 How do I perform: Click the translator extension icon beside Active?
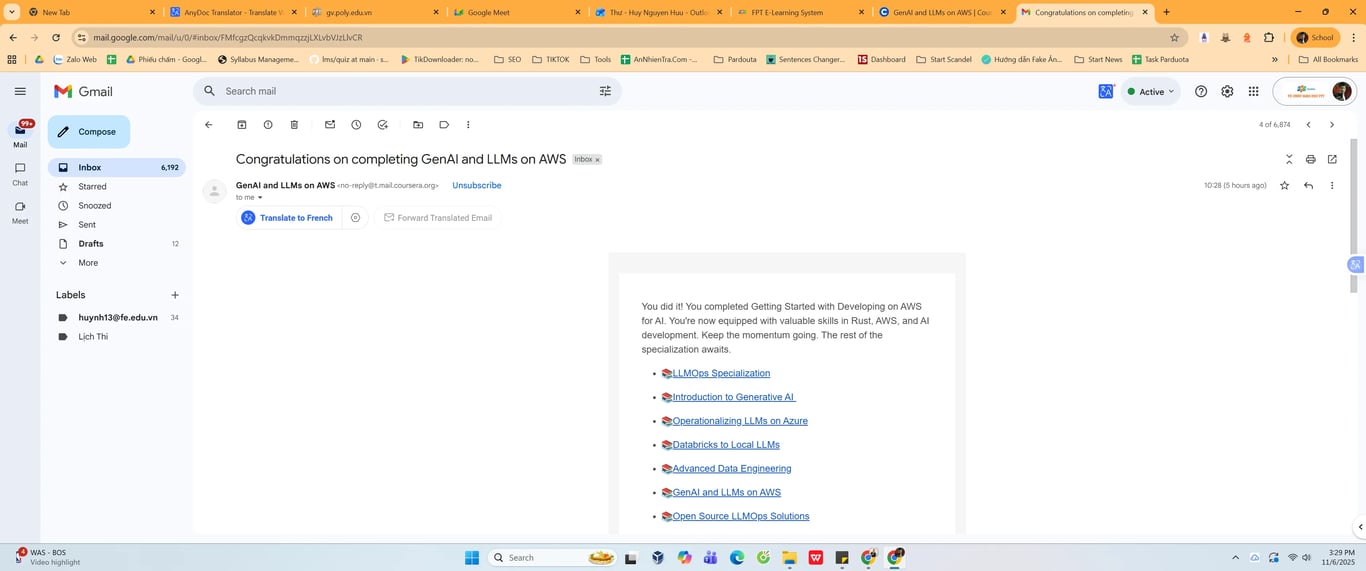click(1106, 91)
